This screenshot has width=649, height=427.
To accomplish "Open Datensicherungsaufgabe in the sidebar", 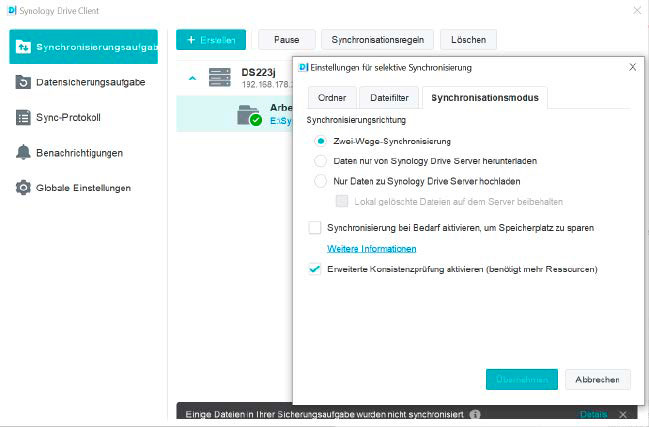I will pyautogui.click(x=83, y=82).
